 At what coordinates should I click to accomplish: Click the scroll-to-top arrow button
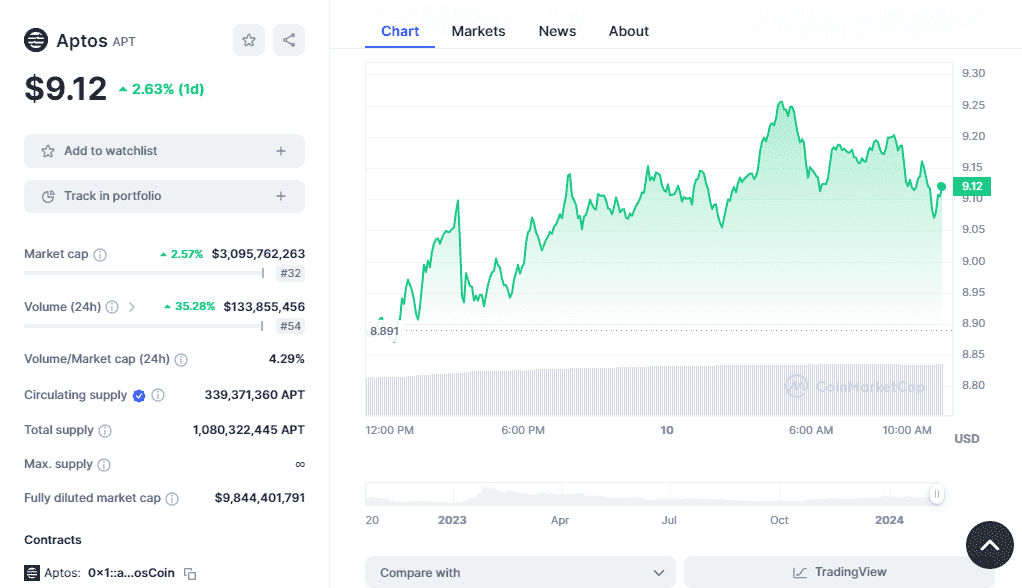coord(989,545)
